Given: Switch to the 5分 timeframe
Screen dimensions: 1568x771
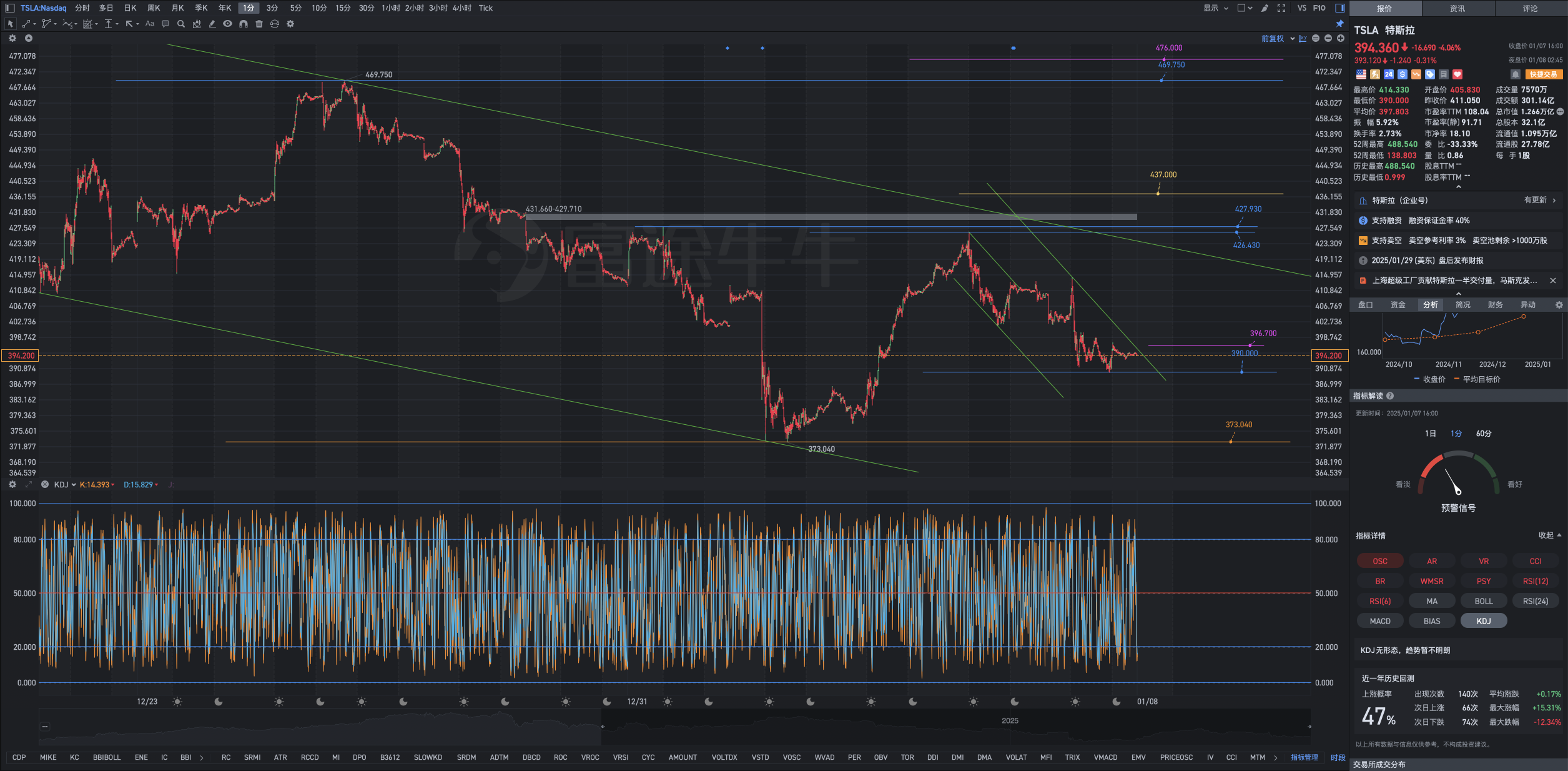Looking at the screenshot, I should (295, 8).
